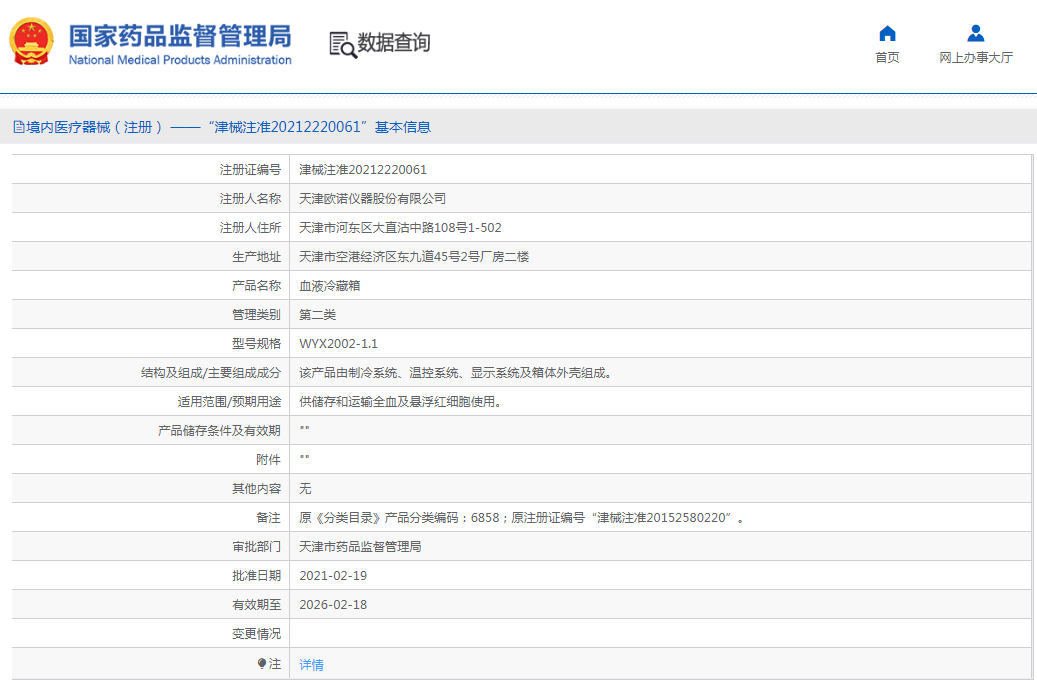Click the approval date 2021-02-19
This screenshot has height=680, width=1037.
tap(333, 576)
